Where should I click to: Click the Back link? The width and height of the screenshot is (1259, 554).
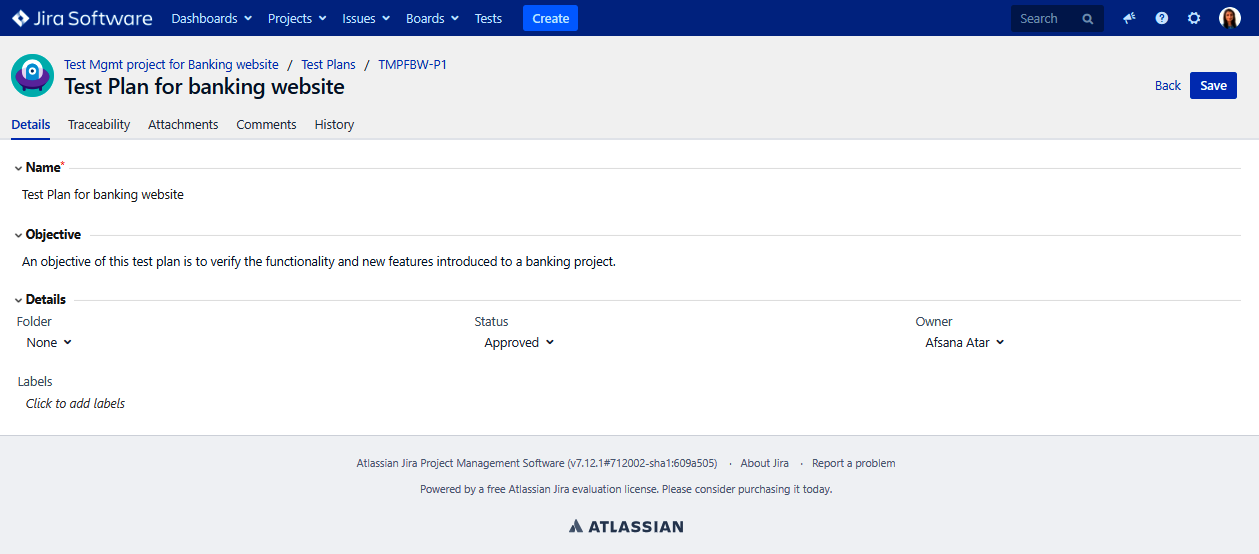tap(1168, 85)
